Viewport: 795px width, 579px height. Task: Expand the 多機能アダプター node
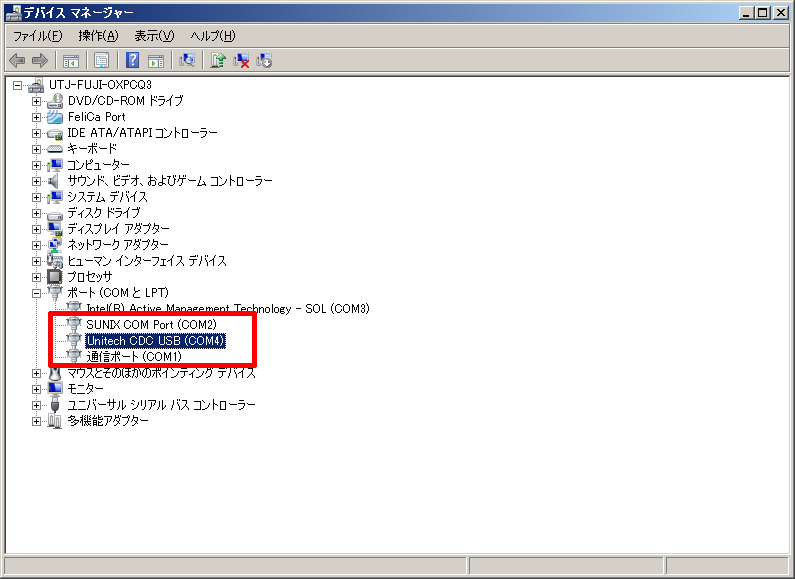point(37,421)
